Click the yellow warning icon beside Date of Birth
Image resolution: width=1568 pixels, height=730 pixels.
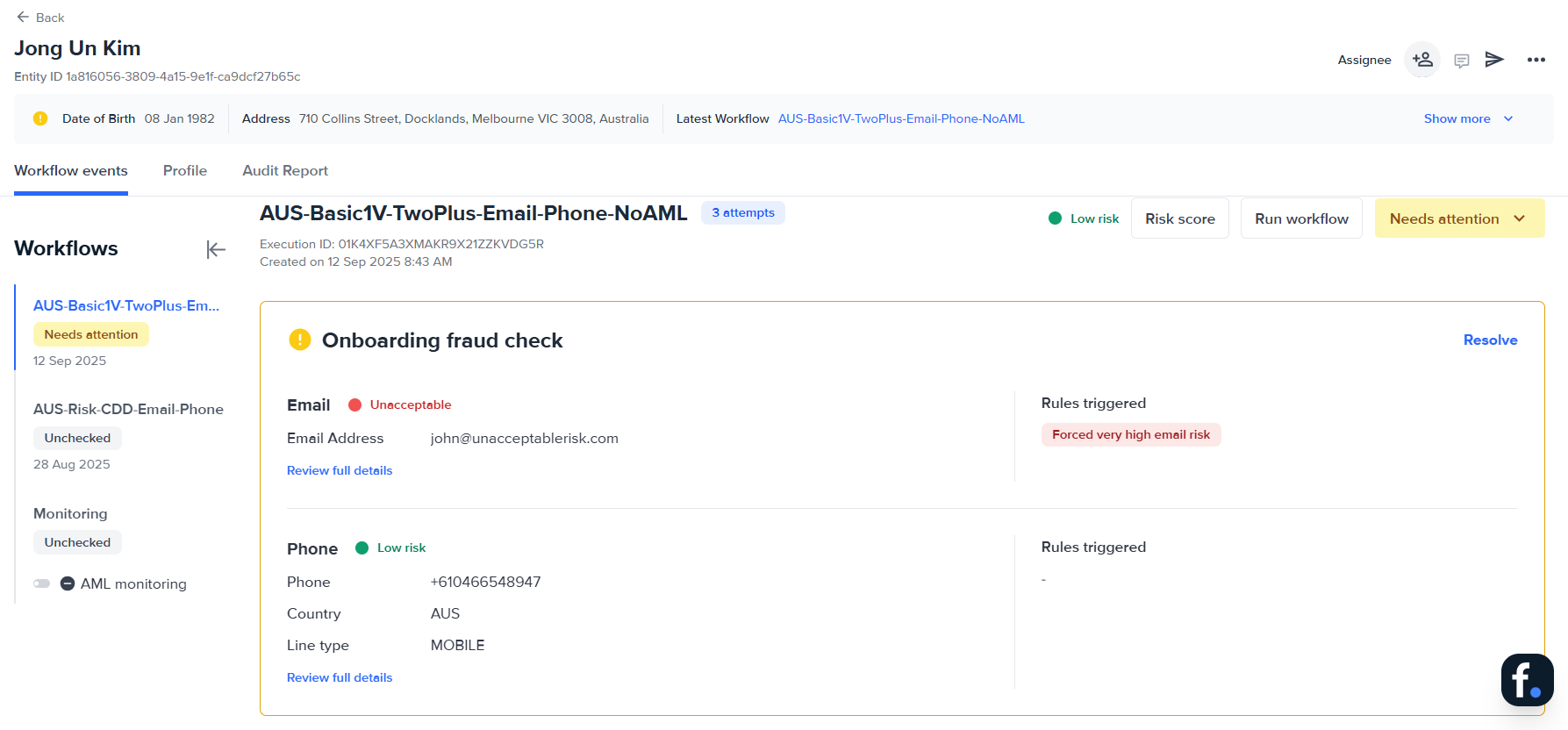tap(40, 118)
